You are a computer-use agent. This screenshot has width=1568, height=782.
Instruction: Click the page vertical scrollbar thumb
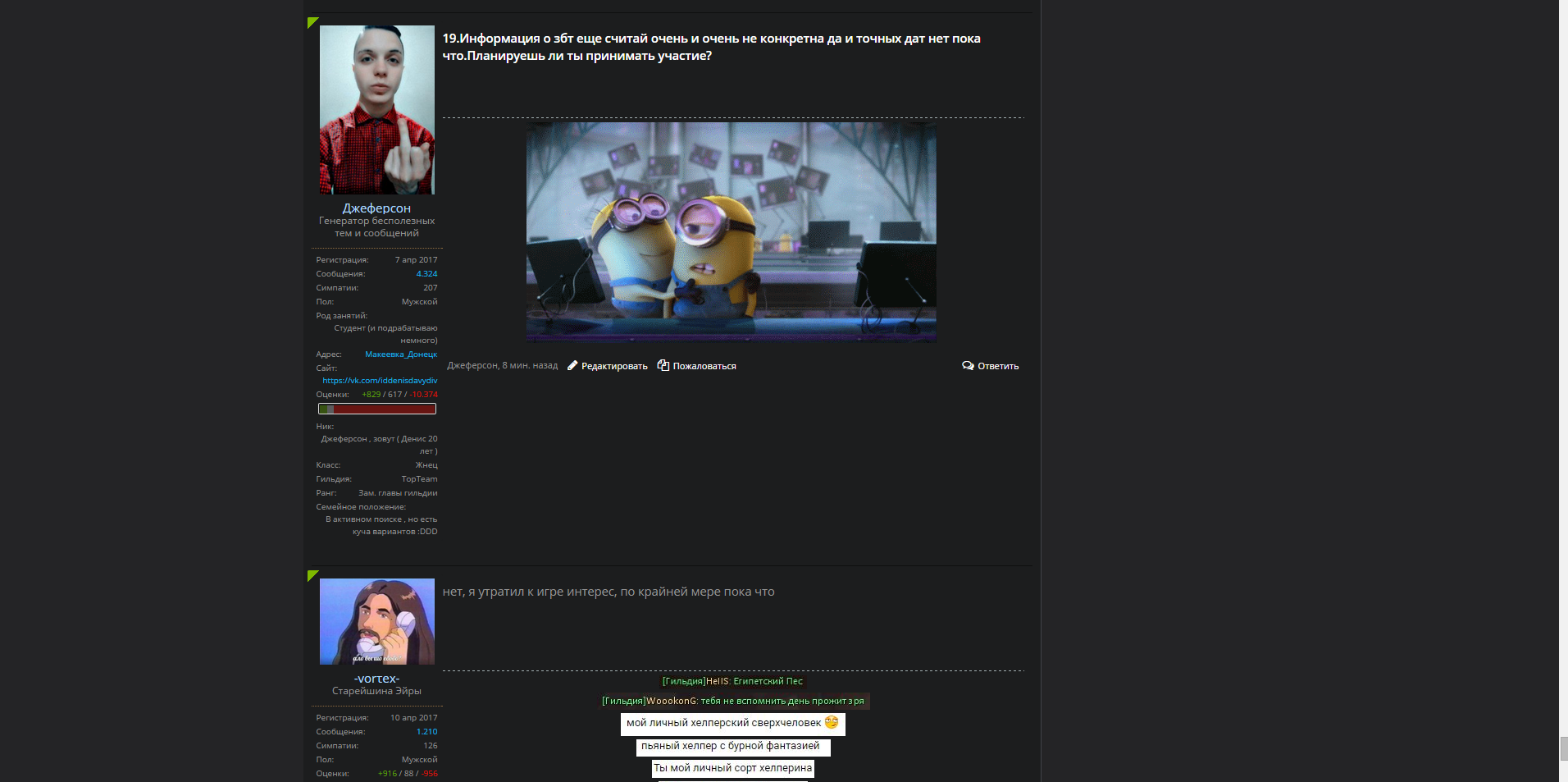pyautogui.click(x=1563, y=748)
